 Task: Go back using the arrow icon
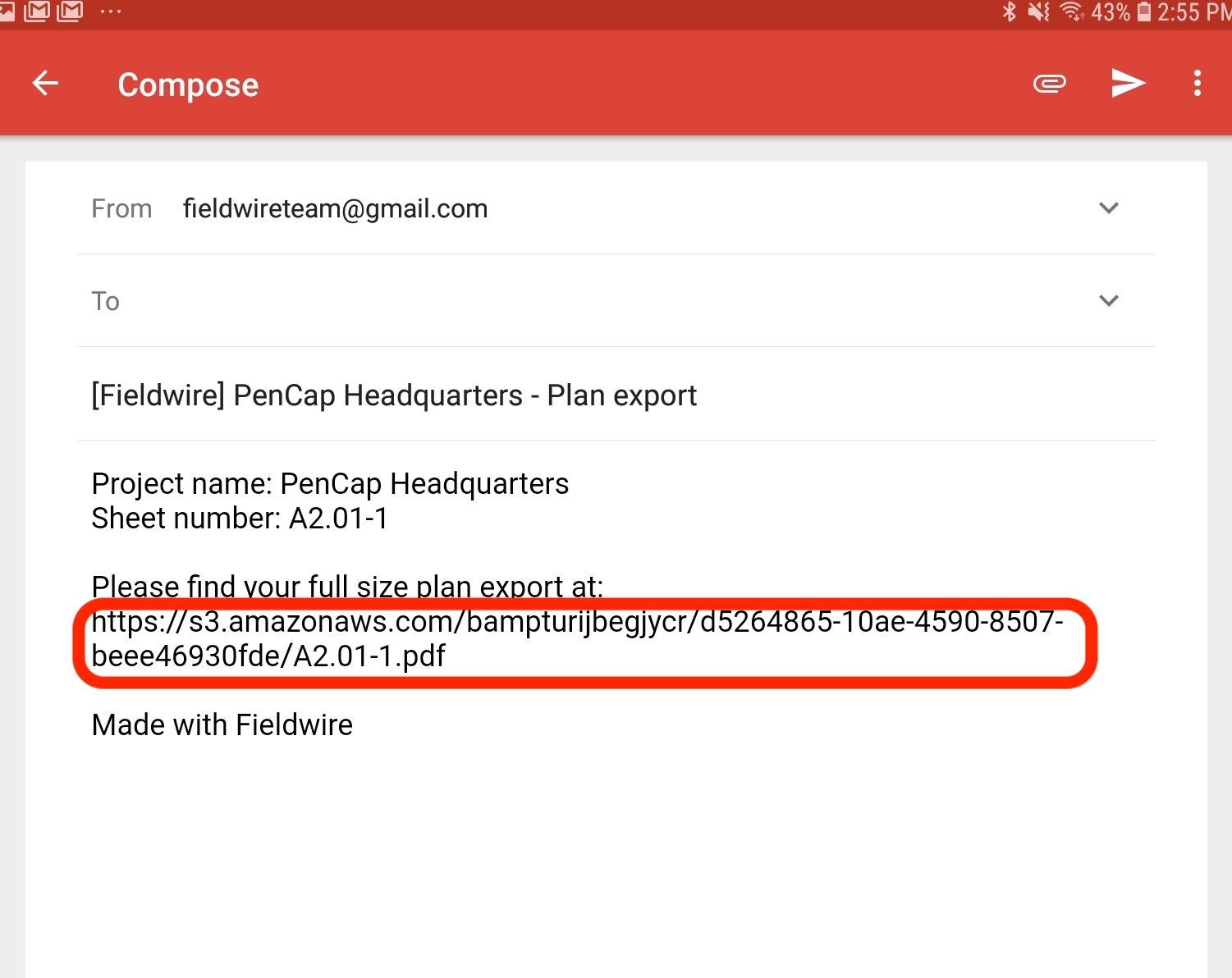[x=45, y=83]
